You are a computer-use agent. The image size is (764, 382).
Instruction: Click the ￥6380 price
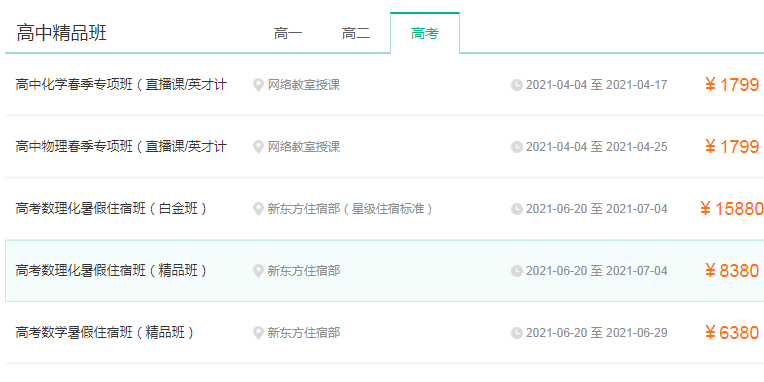[732, 333]
